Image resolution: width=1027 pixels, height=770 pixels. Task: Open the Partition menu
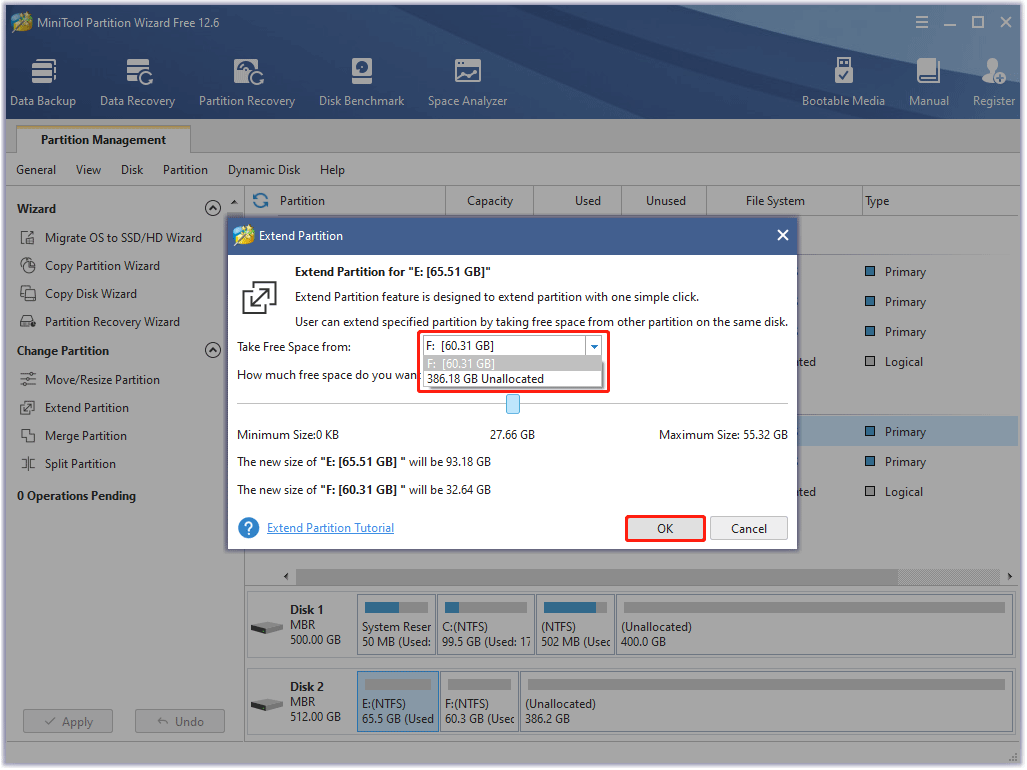point(185,170)
